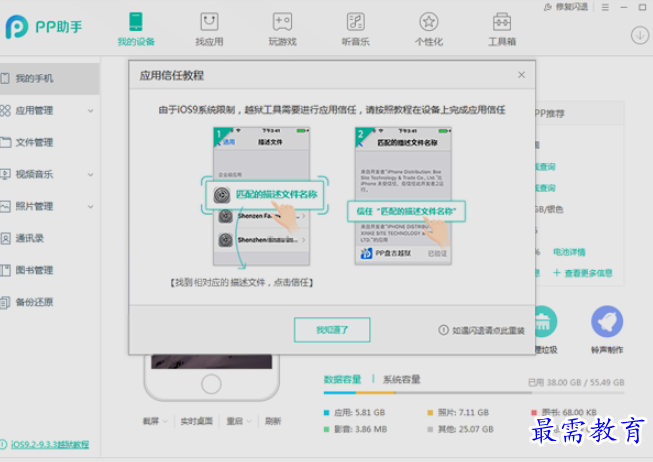Switch to 系统容量 tab
The height and width of the screenshot is (462, 653).
tap(401, 380)
